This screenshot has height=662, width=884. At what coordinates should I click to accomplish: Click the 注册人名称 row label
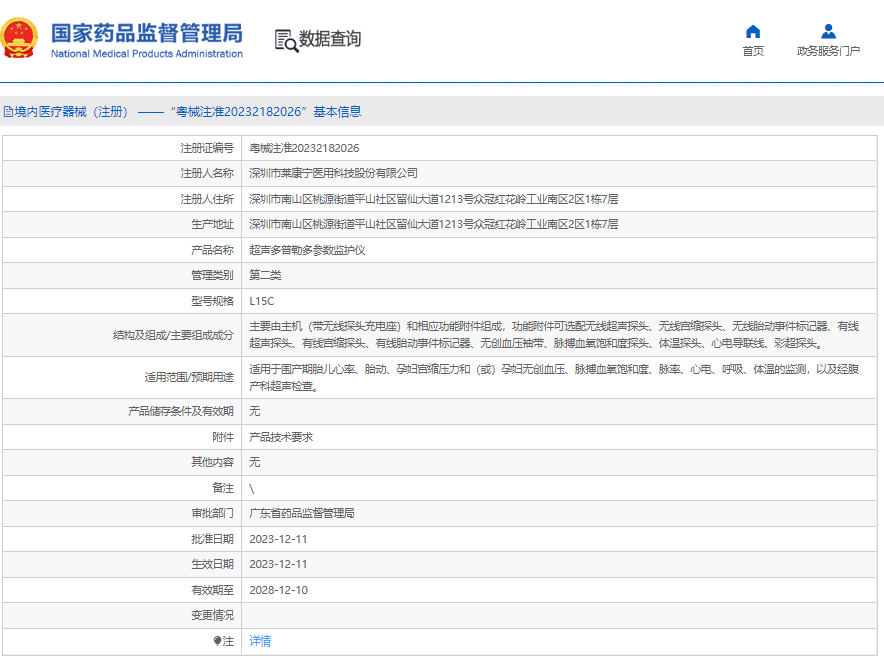click(207, 173)
